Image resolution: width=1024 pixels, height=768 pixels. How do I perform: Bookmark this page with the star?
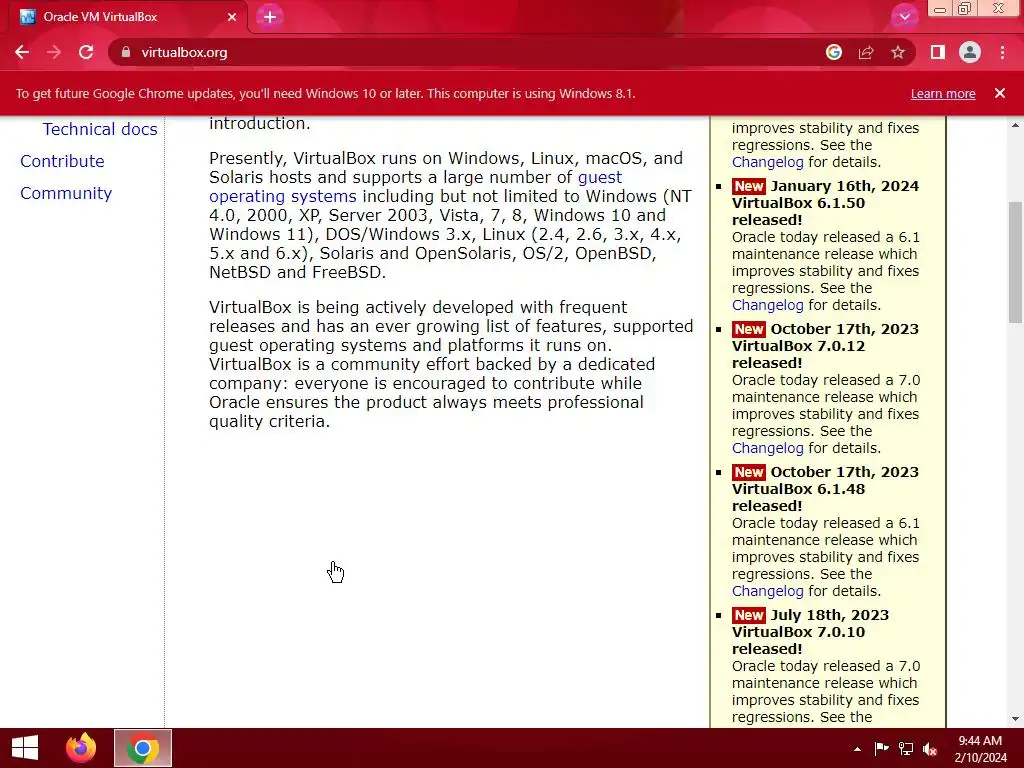pyautogui.click(x=898, y=52)
